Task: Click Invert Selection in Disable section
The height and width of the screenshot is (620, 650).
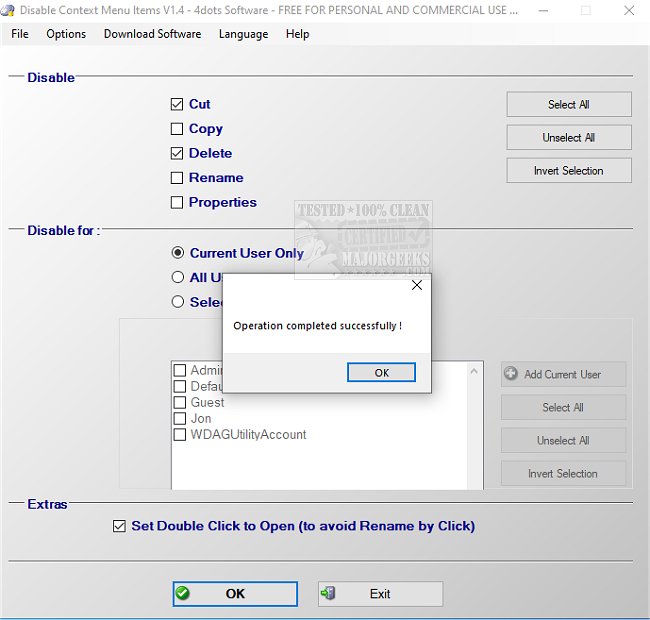Action: pyautogui.click(x=569, y=170)
